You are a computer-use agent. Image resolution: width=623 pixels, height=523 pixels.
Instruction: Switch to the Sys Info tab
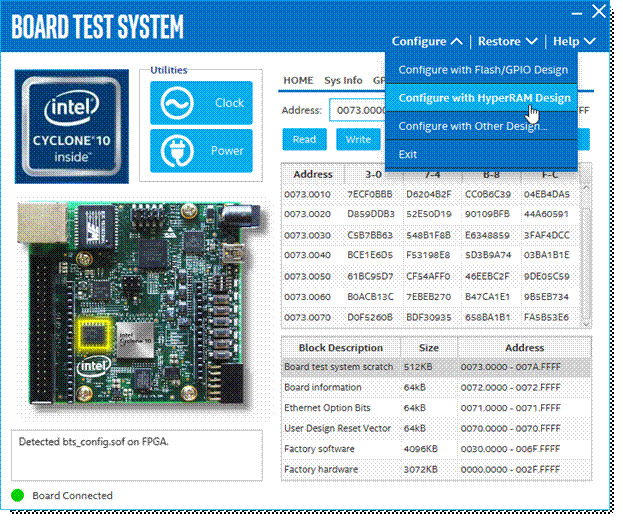[343, 80]
